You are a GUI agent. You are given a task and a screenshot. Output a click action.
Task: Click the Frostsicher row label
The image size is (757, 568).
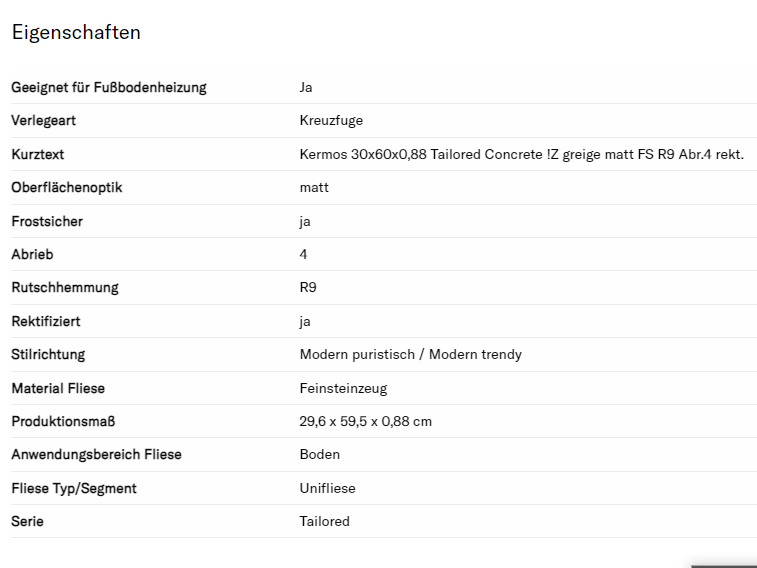[47, 221]
